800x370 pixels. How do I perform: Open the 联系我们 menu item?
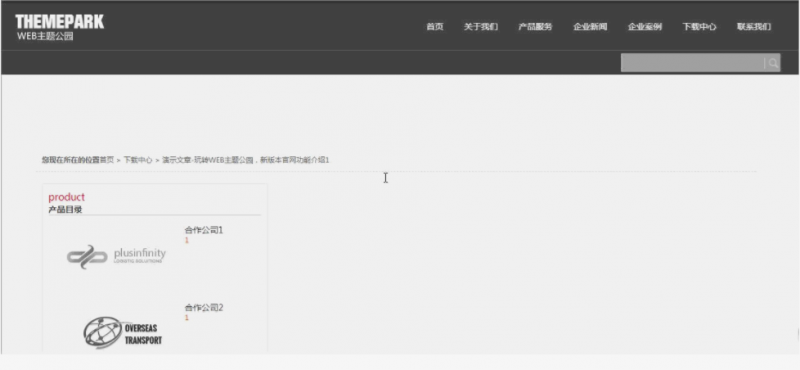pos(754,27)
